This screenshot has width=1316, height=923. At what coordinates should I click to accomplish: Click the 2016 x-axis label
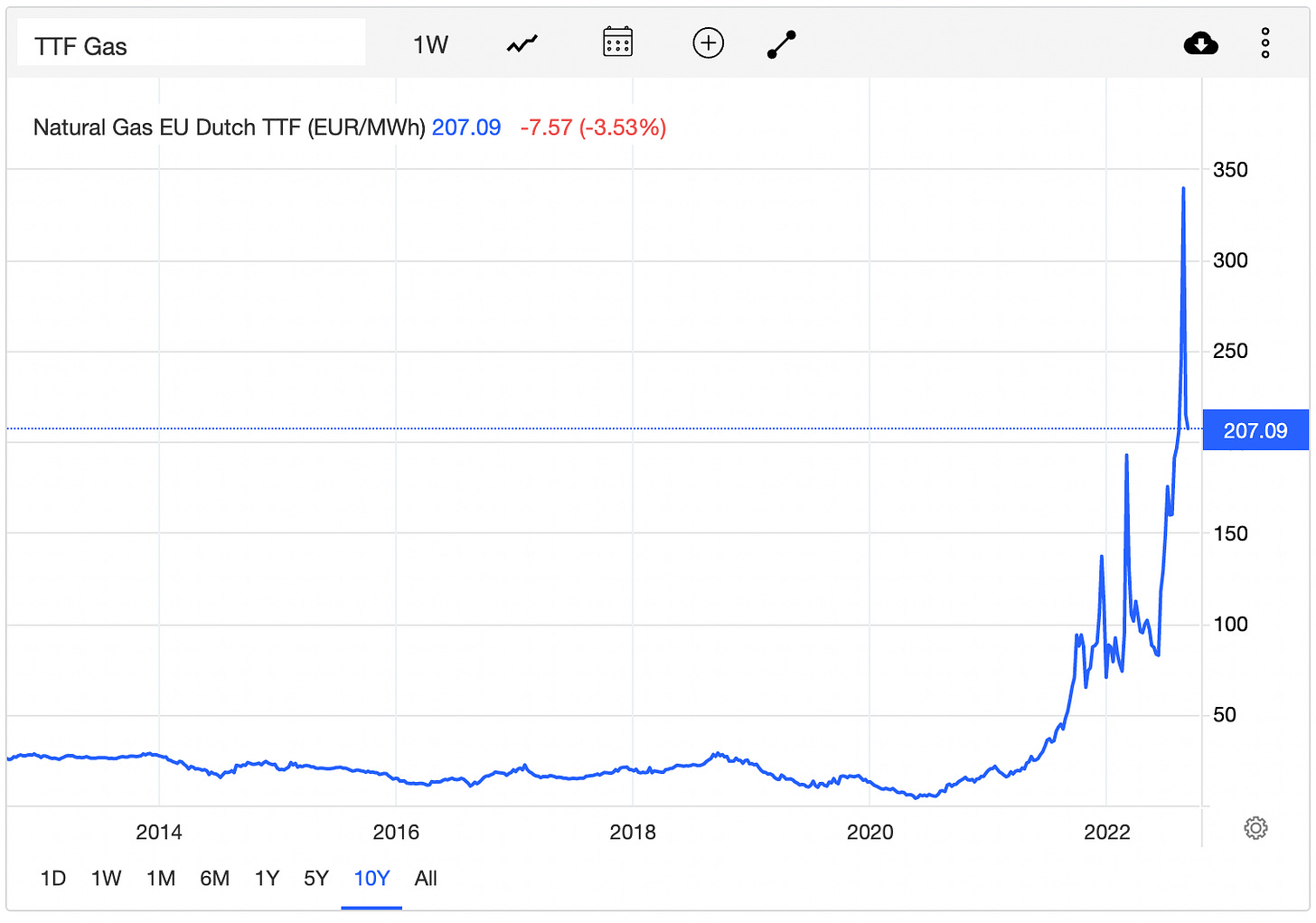click(396, 832)
